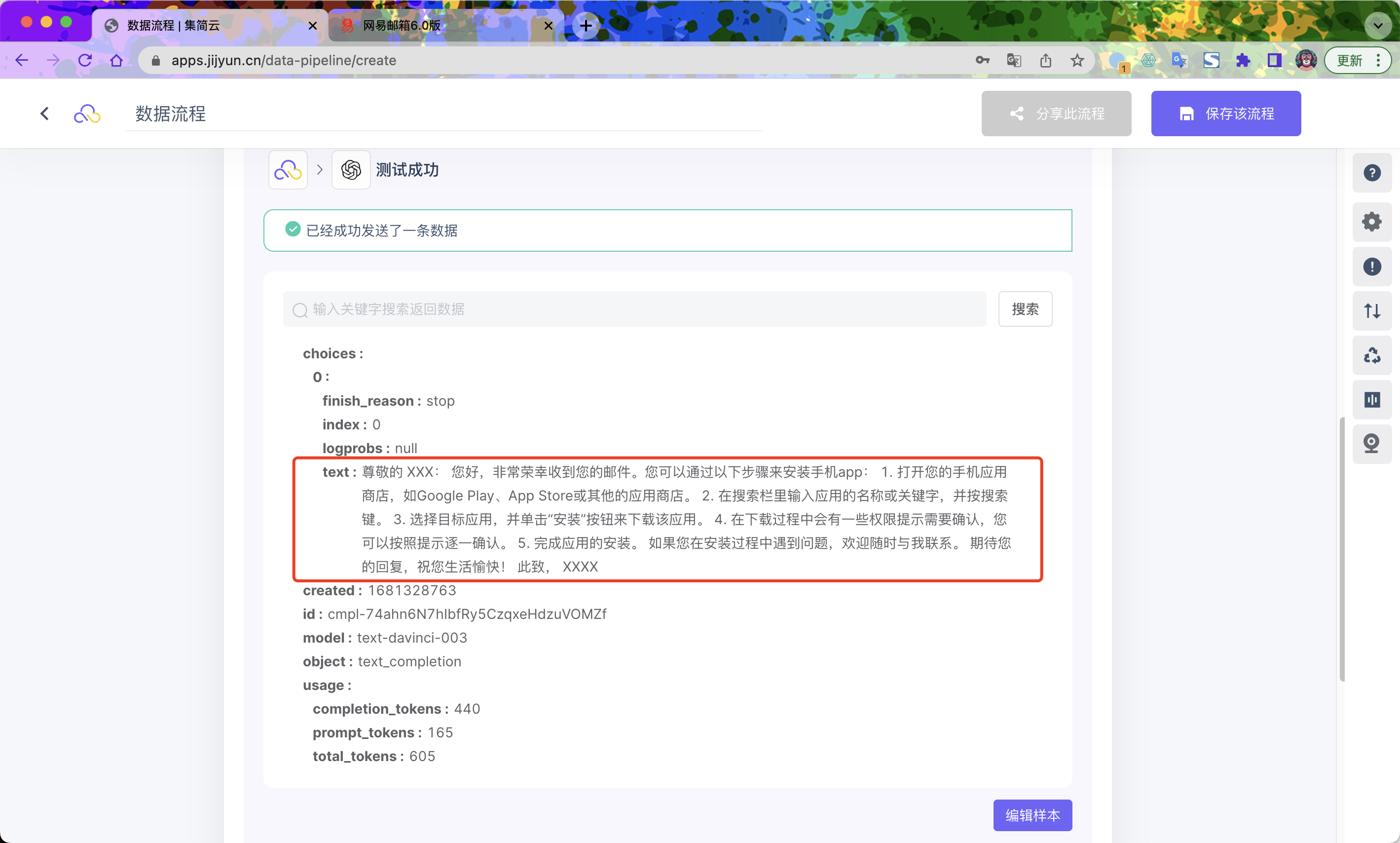Click the webcam-style sidebar icon at the bottom
Viewport: 1400px width, 843px height.
[x=1371, y=444]
